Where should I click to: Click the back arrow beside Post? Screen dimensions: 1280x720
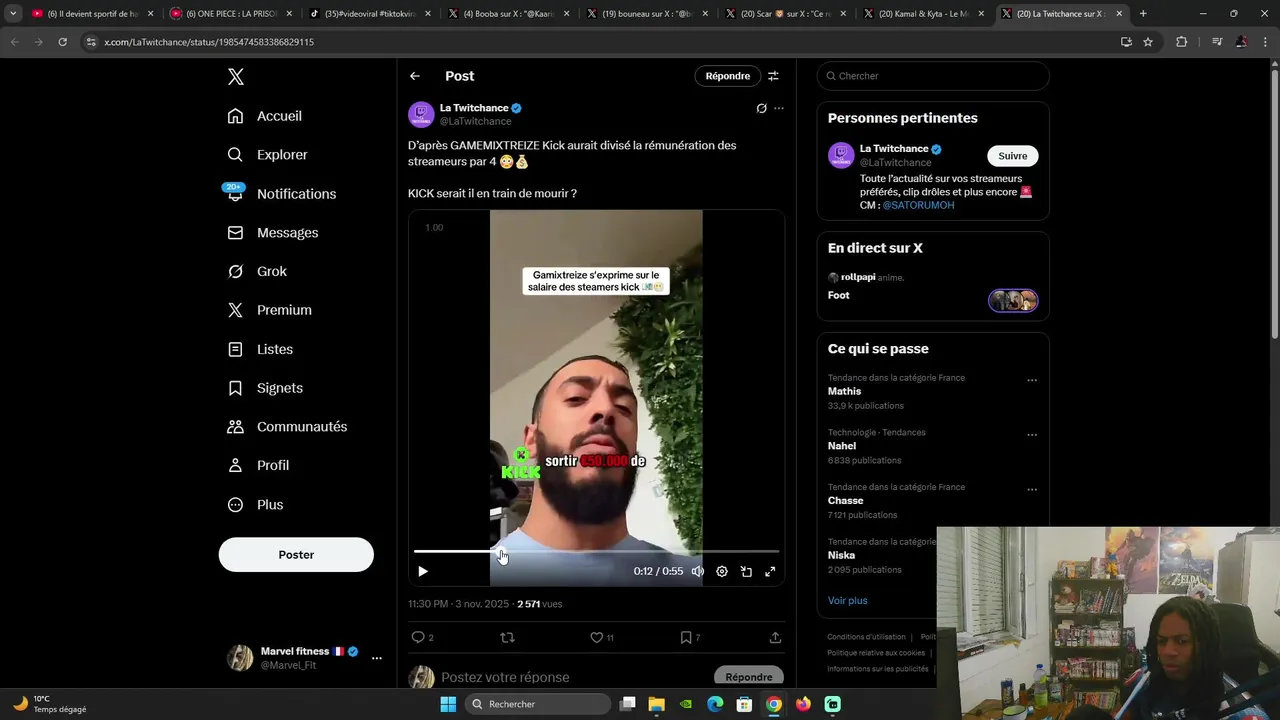click(415, 76)
